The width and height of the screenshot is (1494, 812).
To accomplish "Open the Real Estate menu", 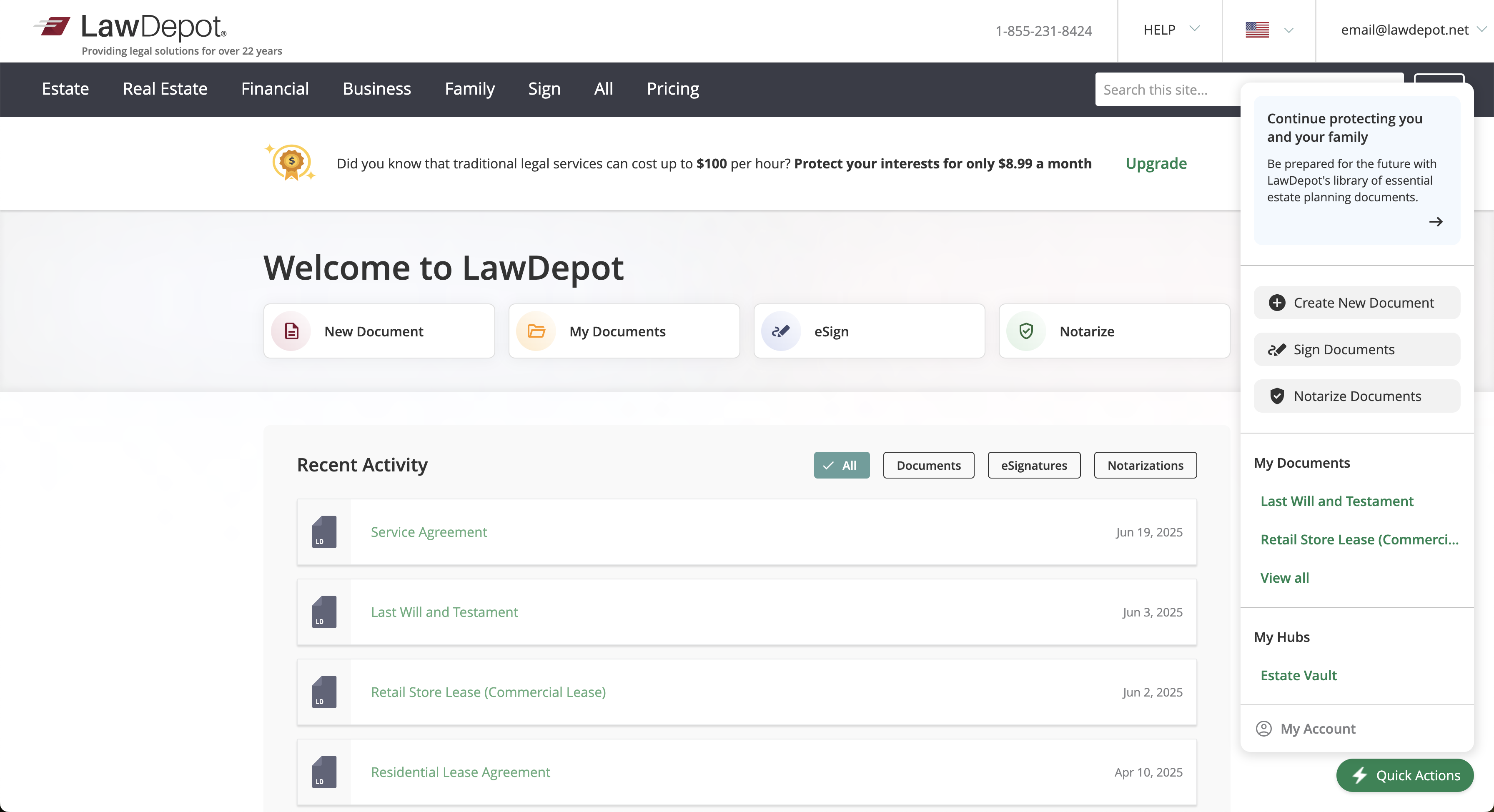I will (x=165, y=89).
